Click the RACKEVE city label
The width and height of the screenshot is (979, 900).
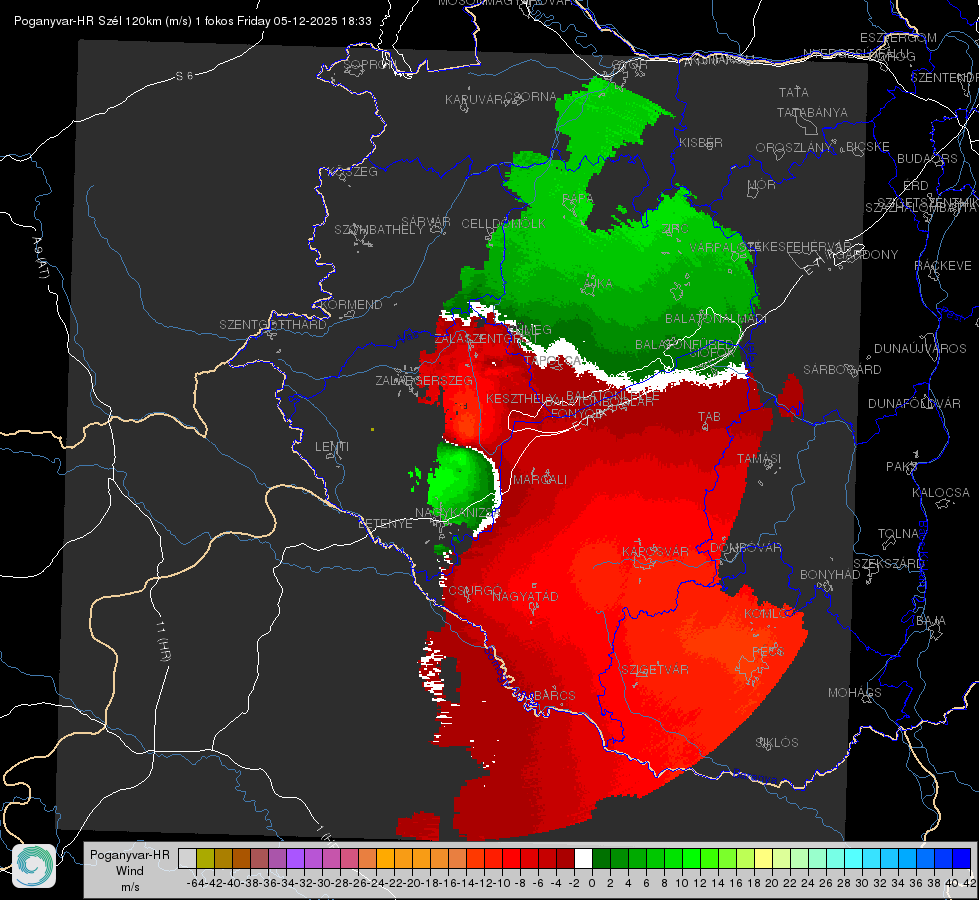943,265
